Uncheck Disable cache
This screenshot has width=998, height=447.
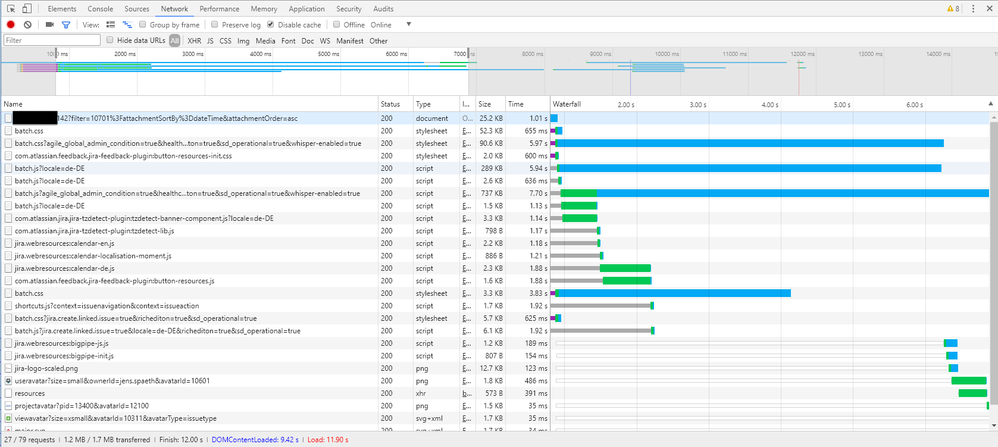tap(271, 25)
